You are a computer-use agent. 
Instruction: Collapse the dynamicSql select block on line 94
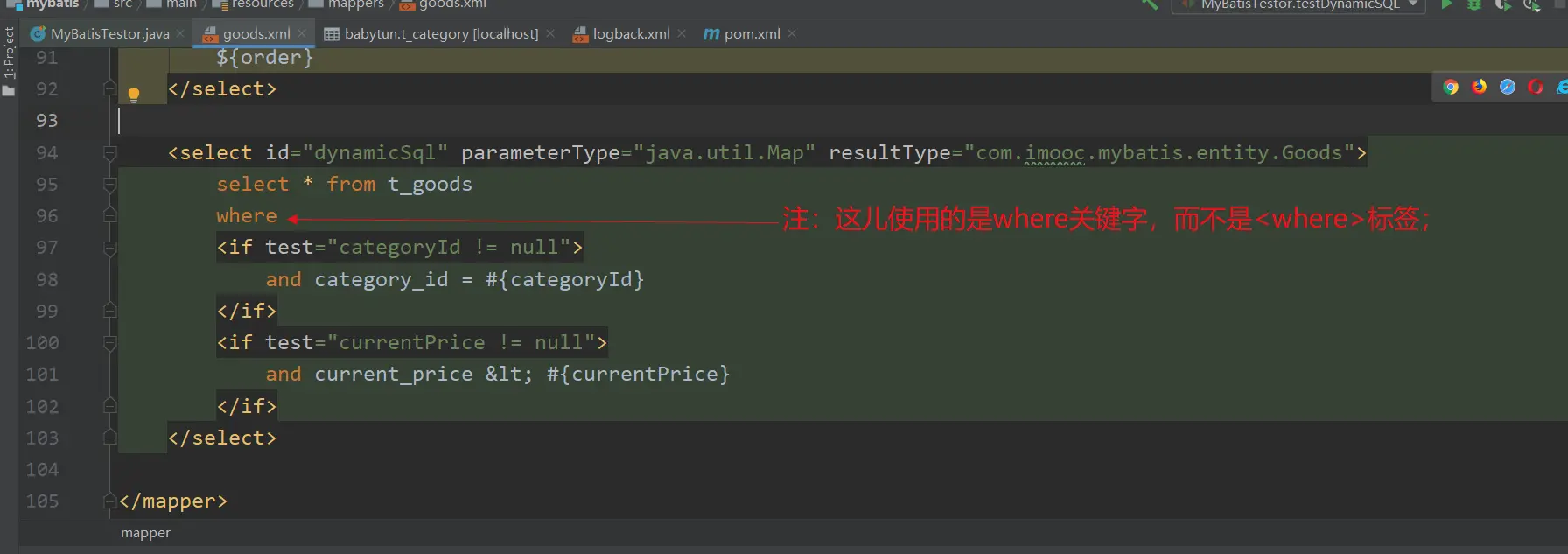(x=110, y=153)
